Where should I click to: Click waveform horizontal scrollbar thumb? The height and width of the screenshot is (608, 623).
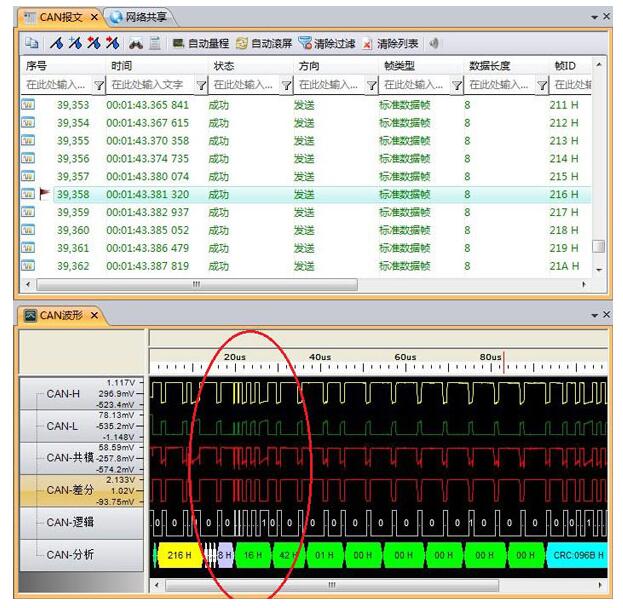point(332,585)
